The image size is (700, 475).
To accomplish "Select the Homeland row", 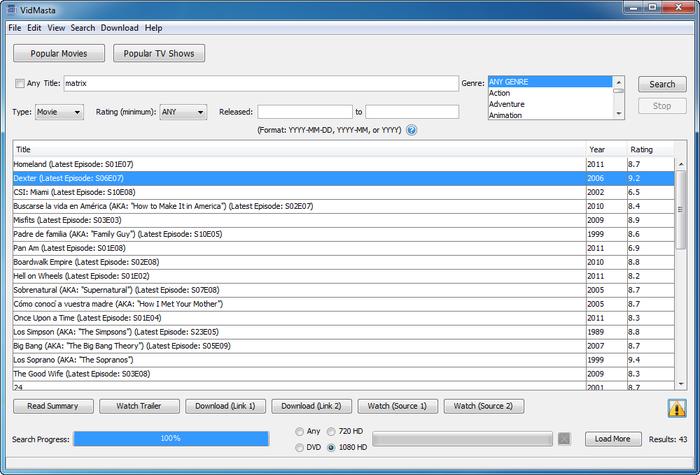I will click(x=344, y=164).
